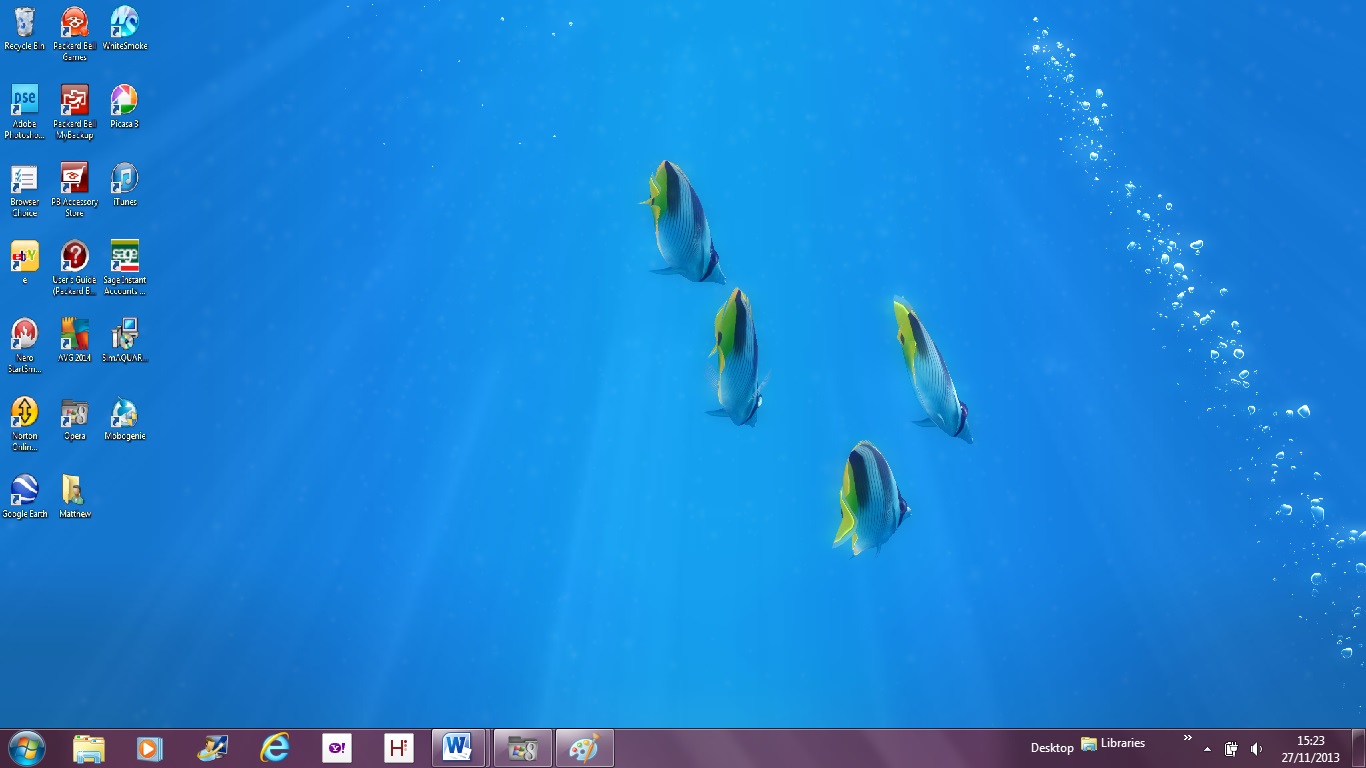1366x768 pixels.
Task: Expand the Desktop toolbar overflow chevron
Action: pos(1187,738)
